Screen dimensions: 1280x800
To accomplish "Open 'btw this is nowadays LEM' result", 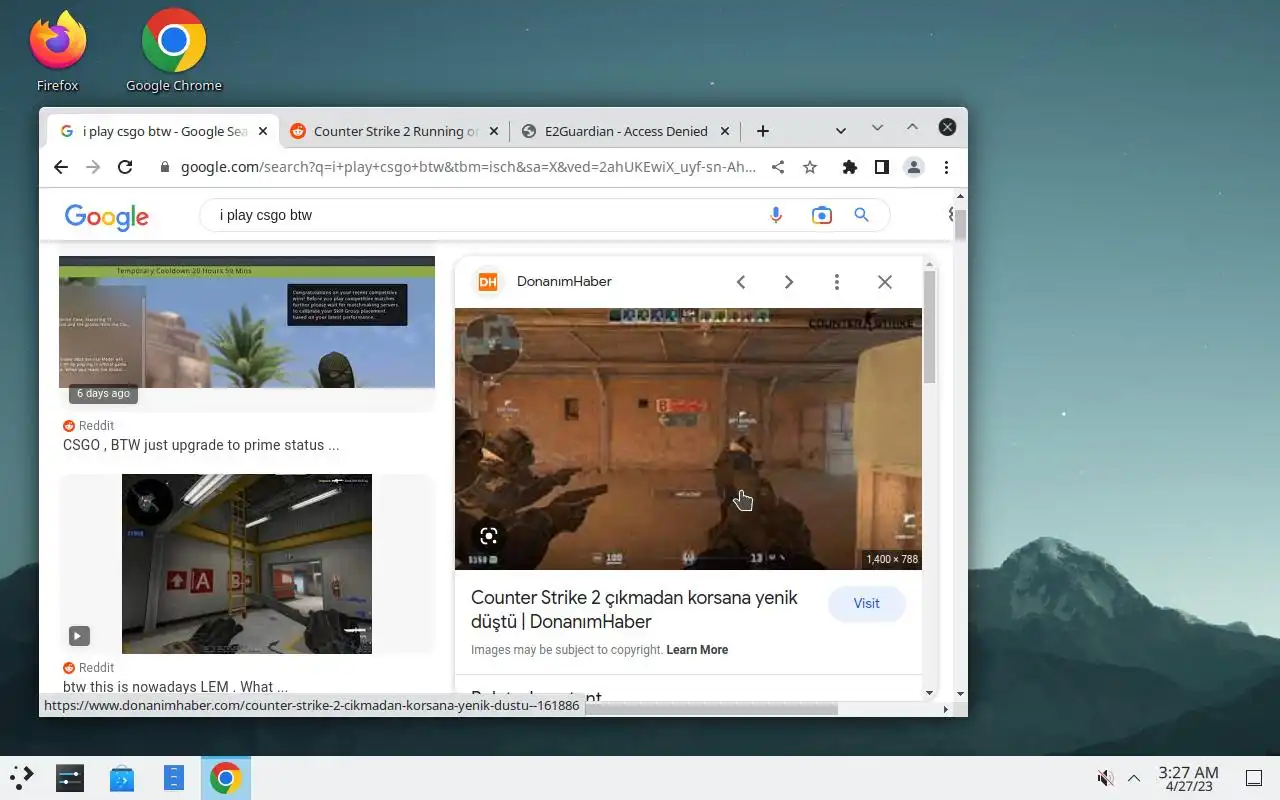I will pos(175,687).
